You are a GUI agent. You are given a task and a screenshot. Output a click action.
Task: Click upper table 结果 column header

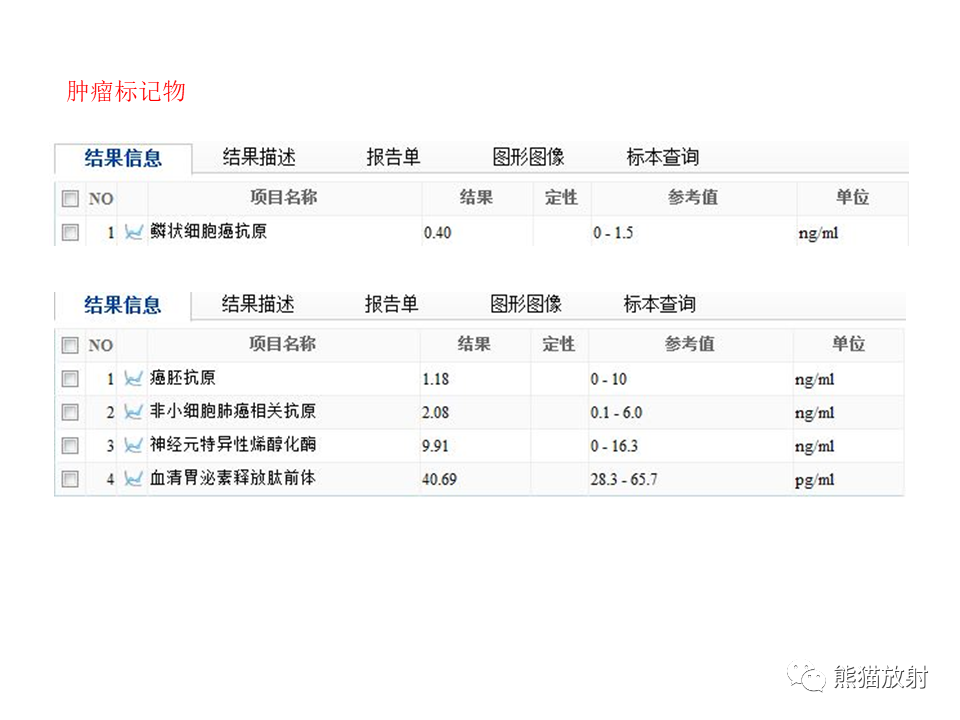coord(476,197)
